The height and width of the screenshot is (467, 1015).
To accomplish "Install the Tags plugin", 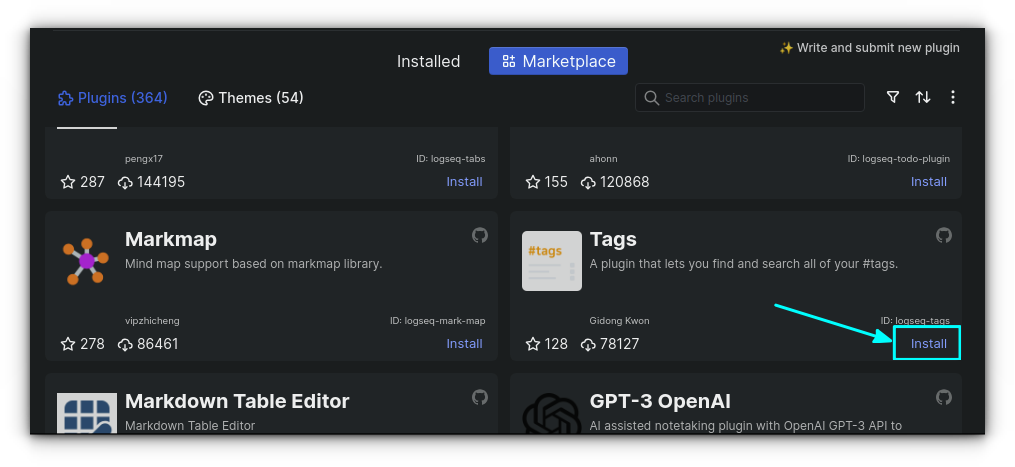I will click(x=928, y=343).
